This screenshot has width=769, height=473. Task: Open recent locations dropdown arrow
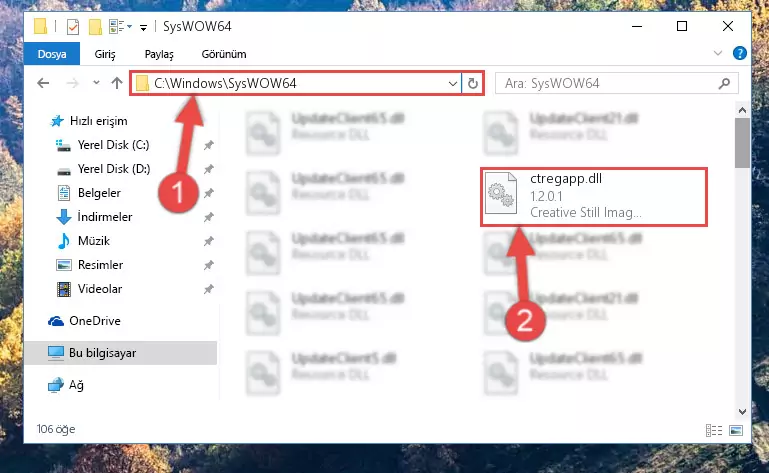click(x=96, y=82)
